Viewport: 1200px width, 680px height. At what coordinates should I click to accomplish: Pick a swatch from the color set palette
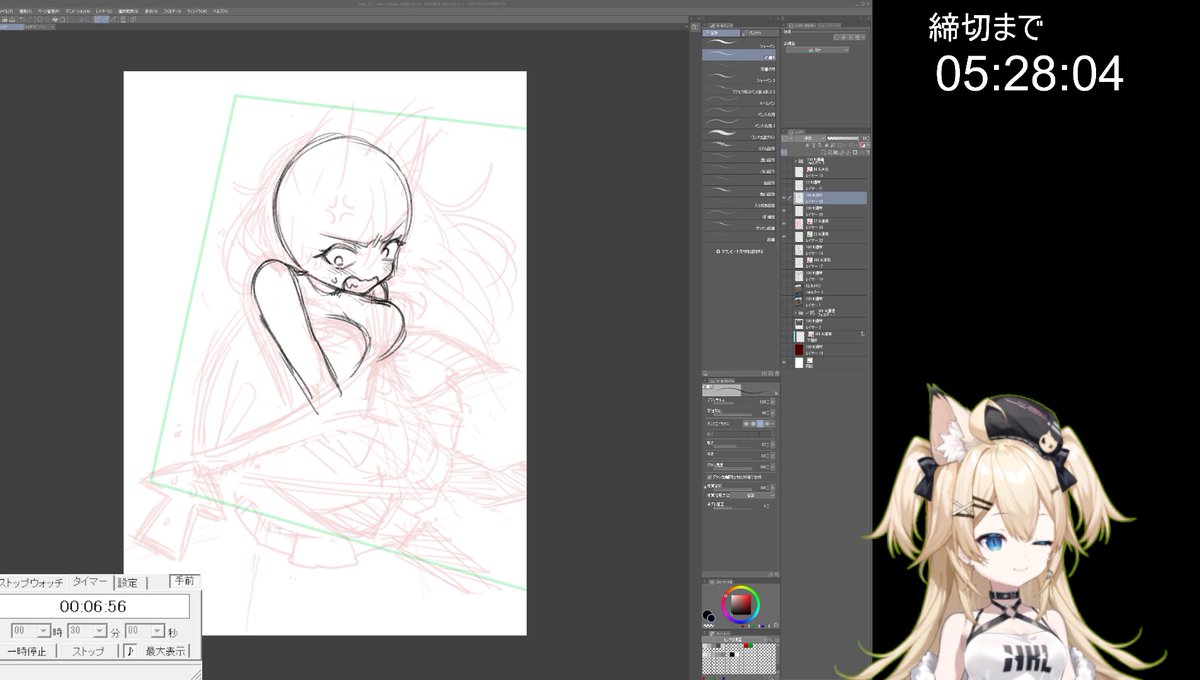pos(738,656)
